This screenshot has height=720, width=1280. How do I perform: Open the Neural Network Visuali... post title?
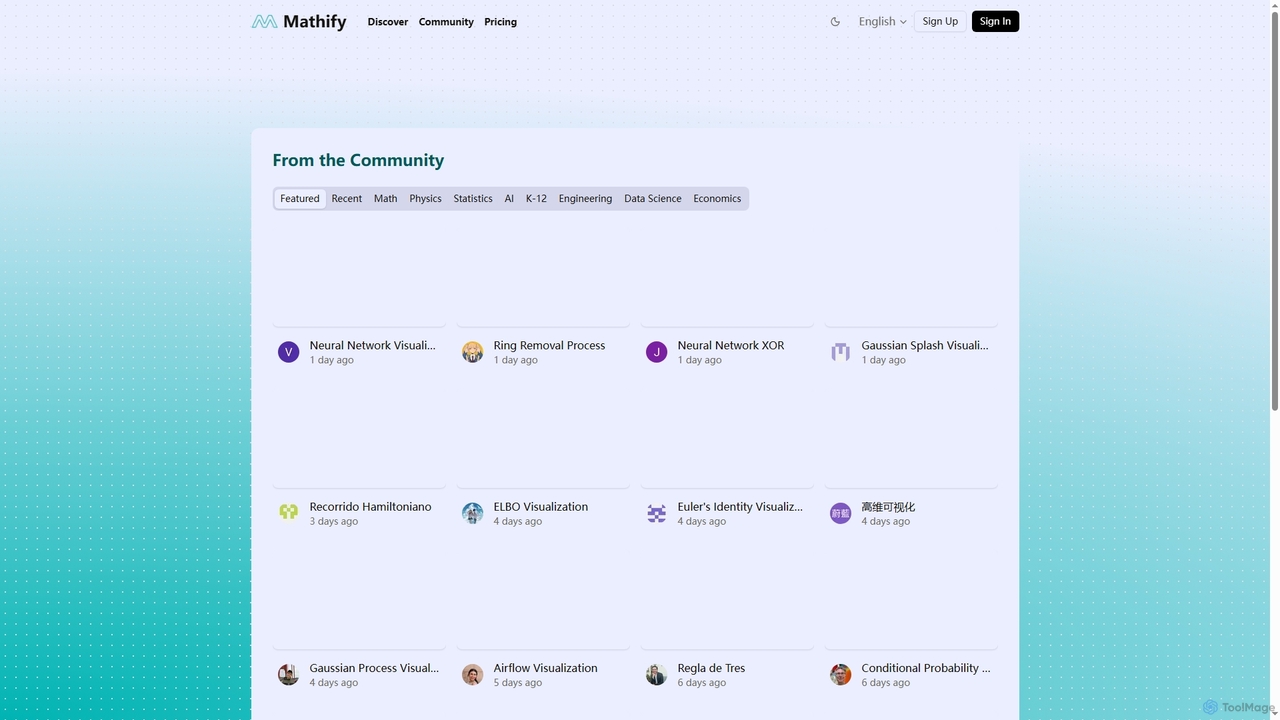click(372, 345)
